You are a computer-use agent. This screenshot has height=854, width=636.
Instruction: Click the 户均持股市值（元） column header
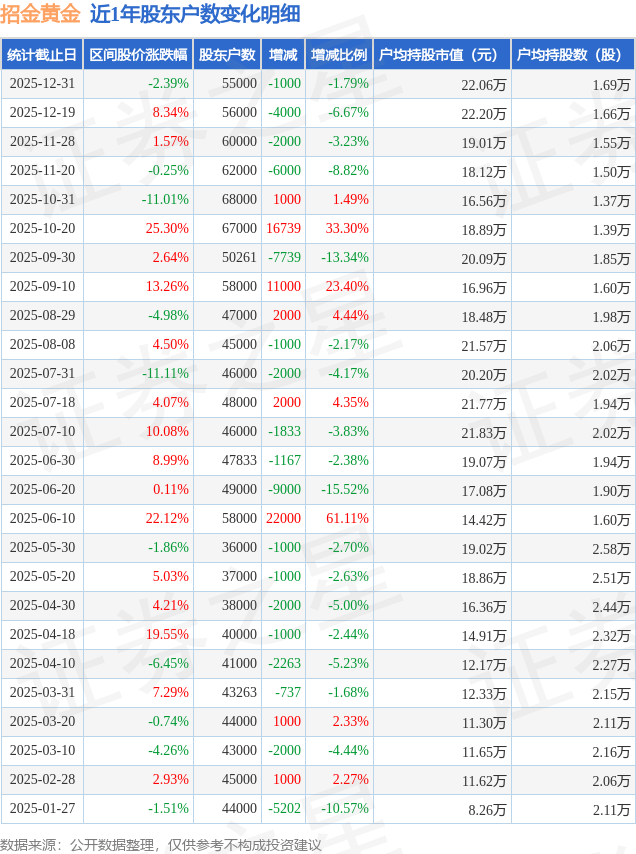[x=441, y=55]
